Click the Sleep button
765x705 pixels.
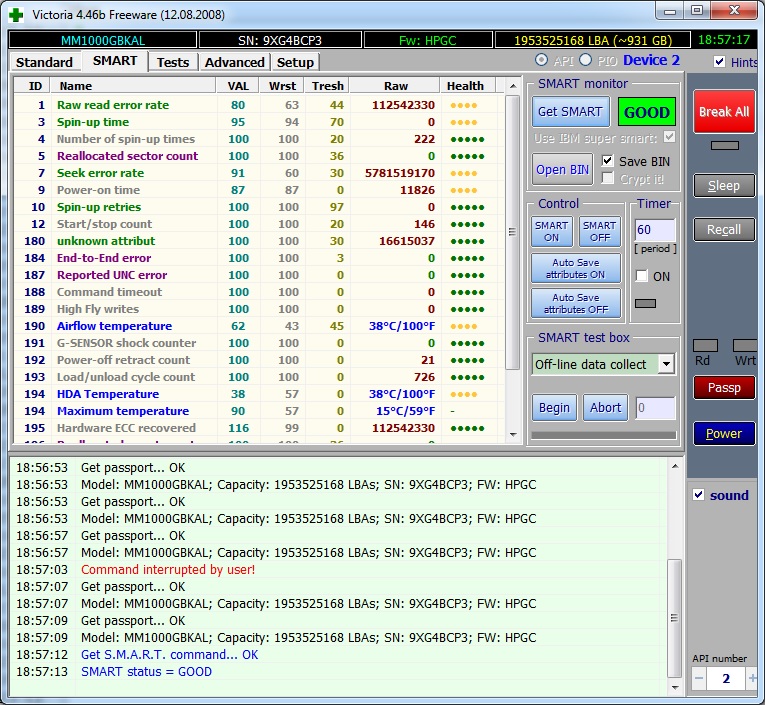(x=724, y=185)
